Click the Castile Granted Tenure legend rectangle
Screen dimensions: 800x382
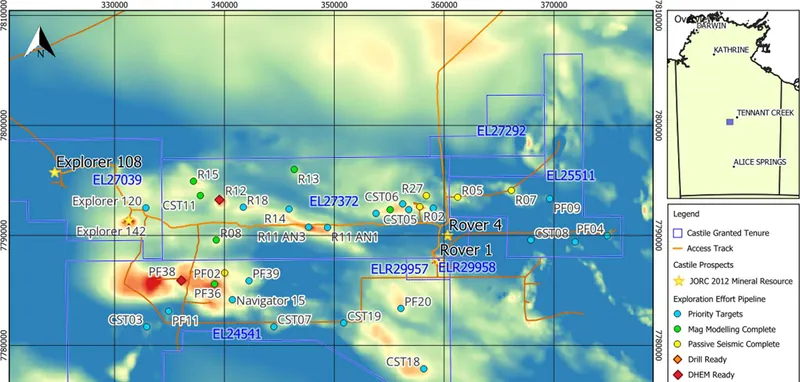(678, 234)
